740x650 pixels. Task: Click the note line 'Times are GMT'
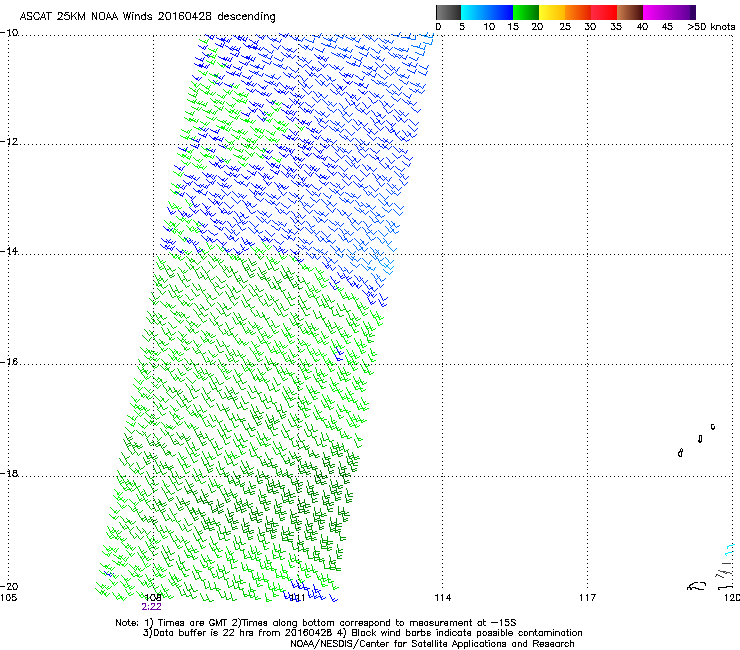tap(193, 623)
